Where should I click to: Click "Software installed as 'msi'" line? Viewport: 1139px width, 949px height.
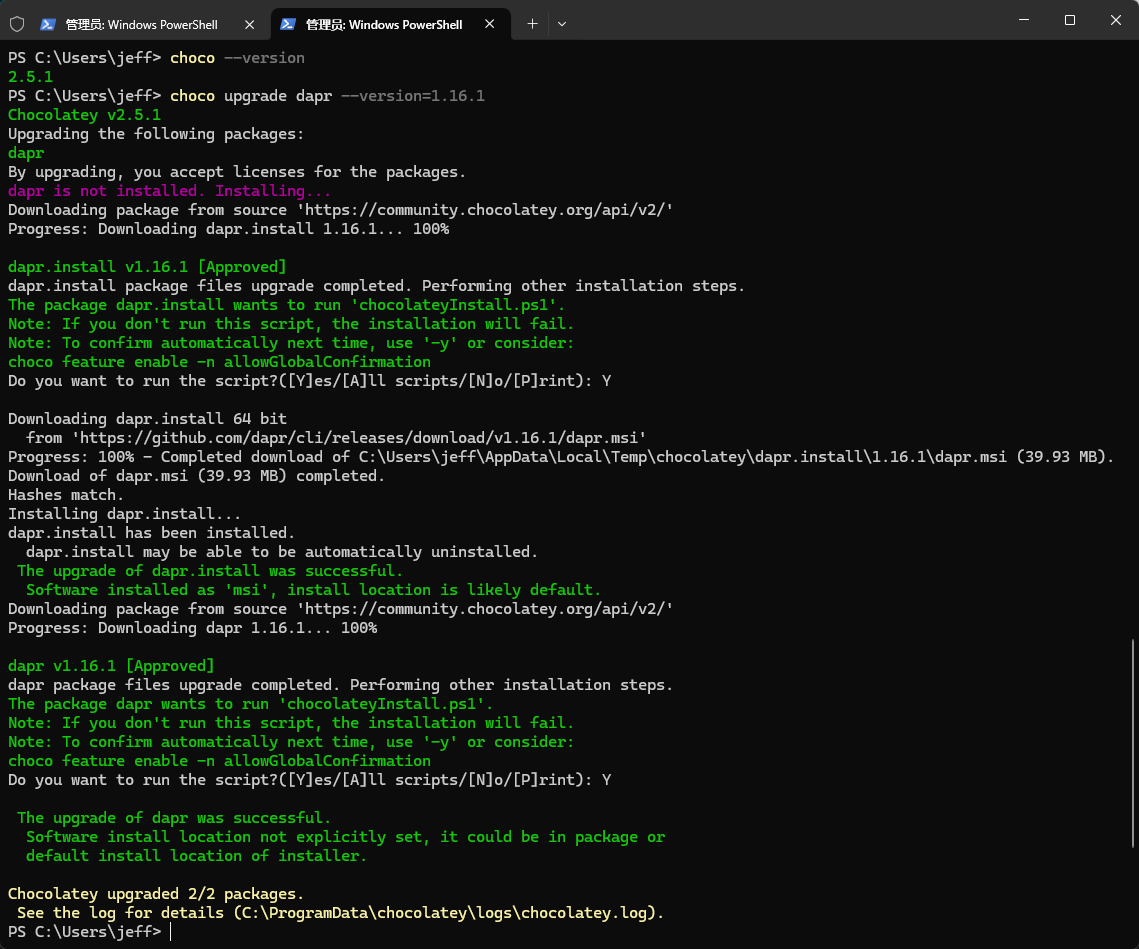tap(314, 590)
